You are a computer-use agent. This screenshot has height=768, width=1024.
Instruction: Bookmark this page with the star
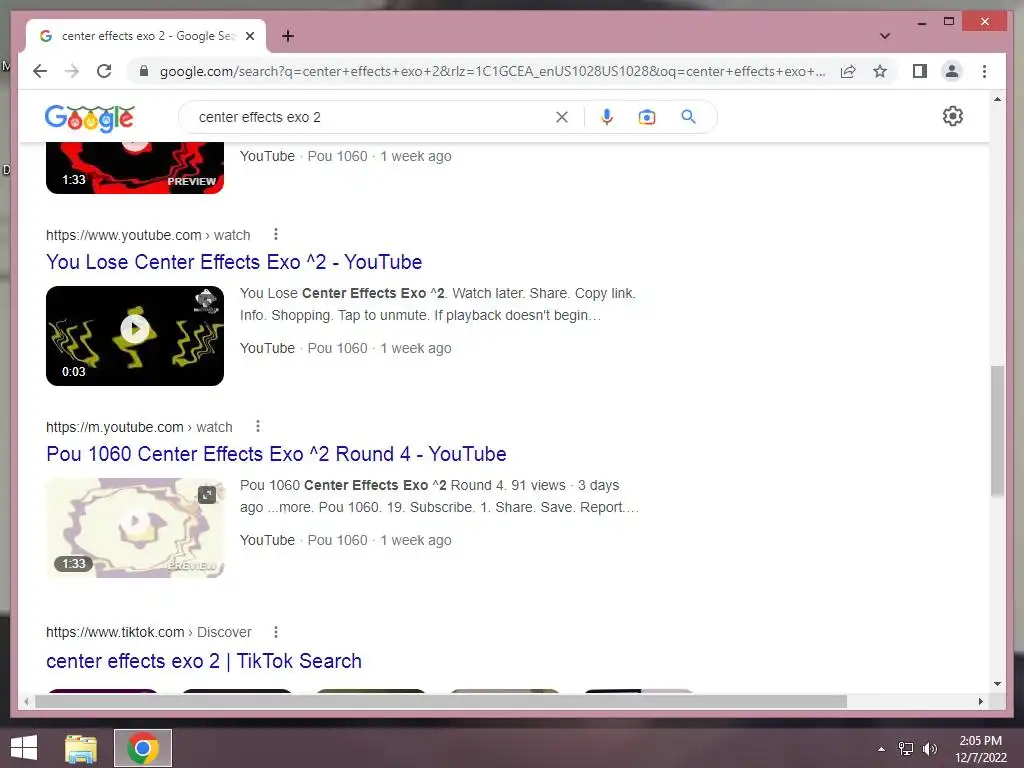[880, 71]
